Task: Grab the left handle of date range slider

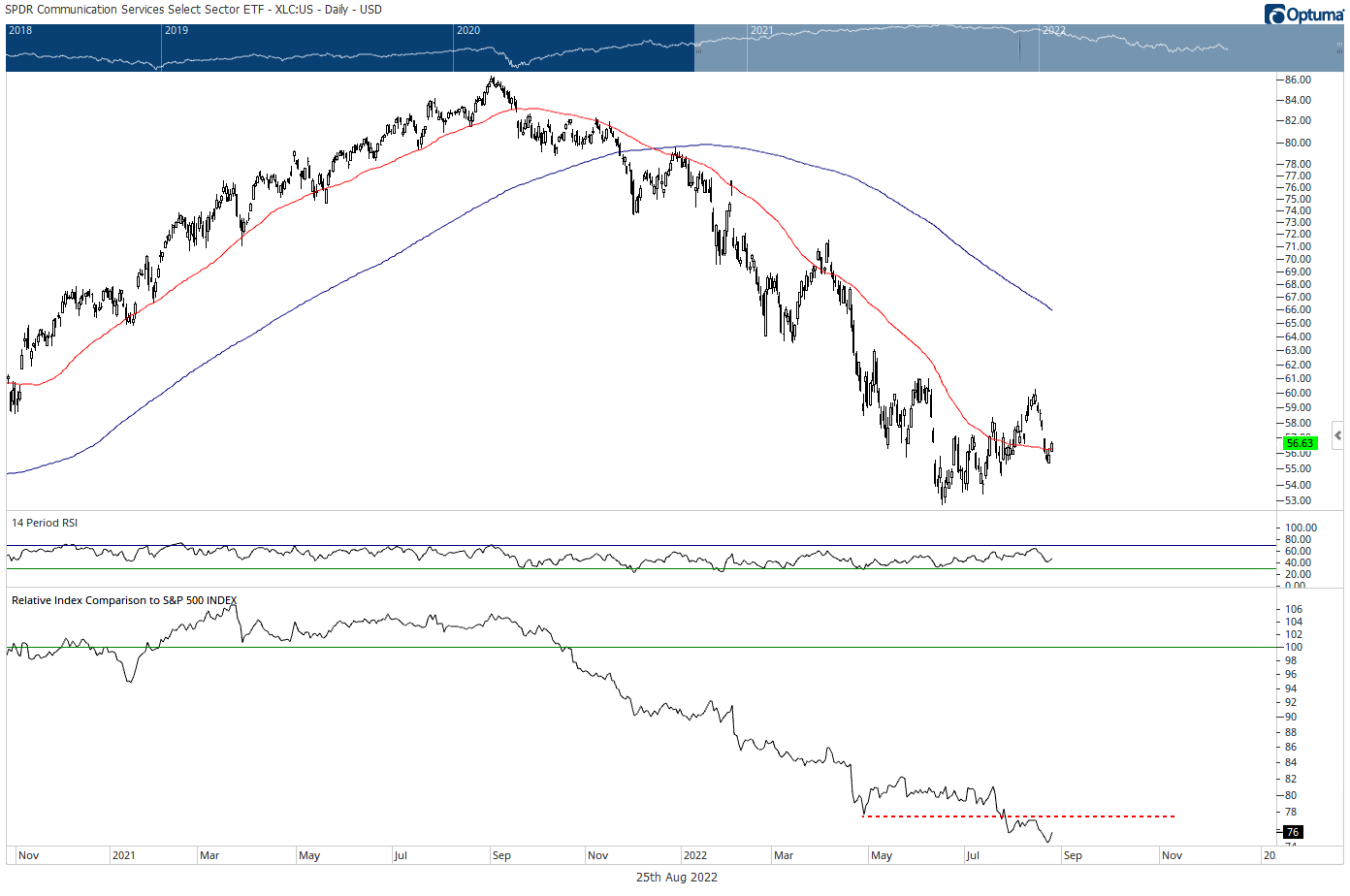Action: [696, 48]
